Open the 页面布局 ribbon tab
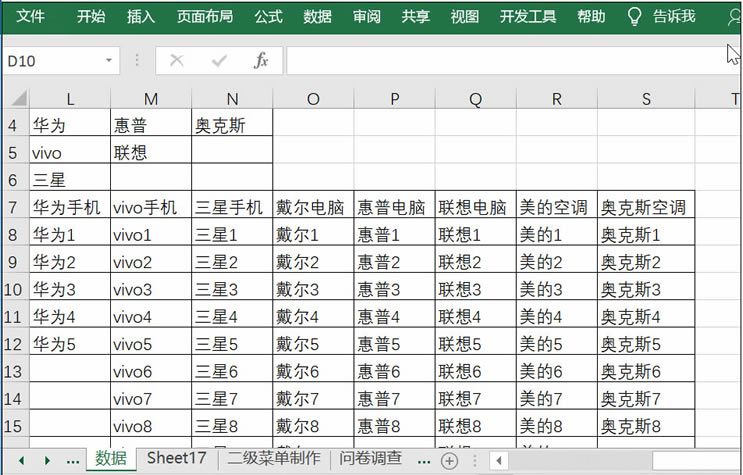 pos(205,17)
